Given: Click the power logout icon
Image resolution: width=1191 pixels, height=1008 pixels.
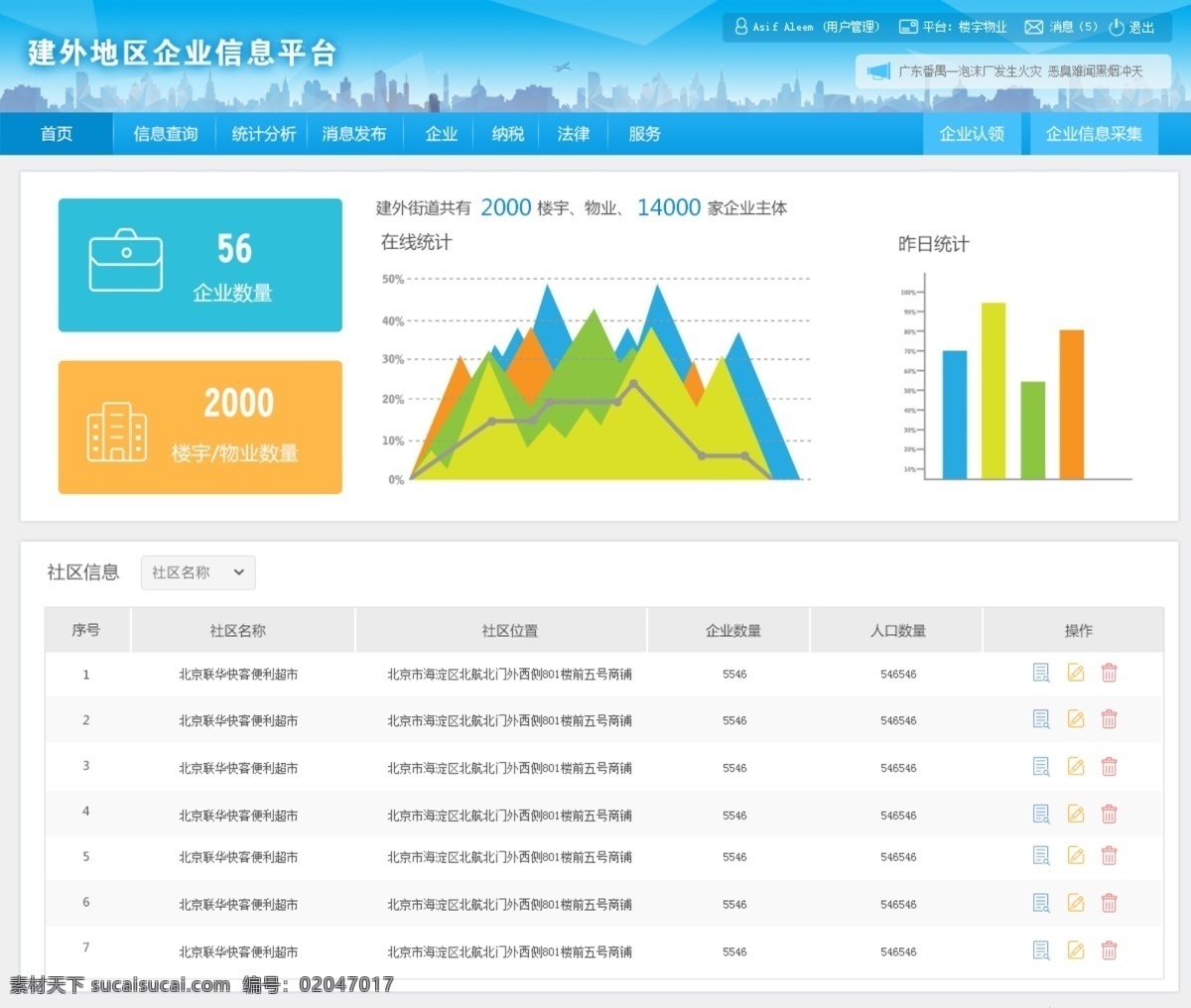Looking at the screenshot, I should [x=1117, y=27].
